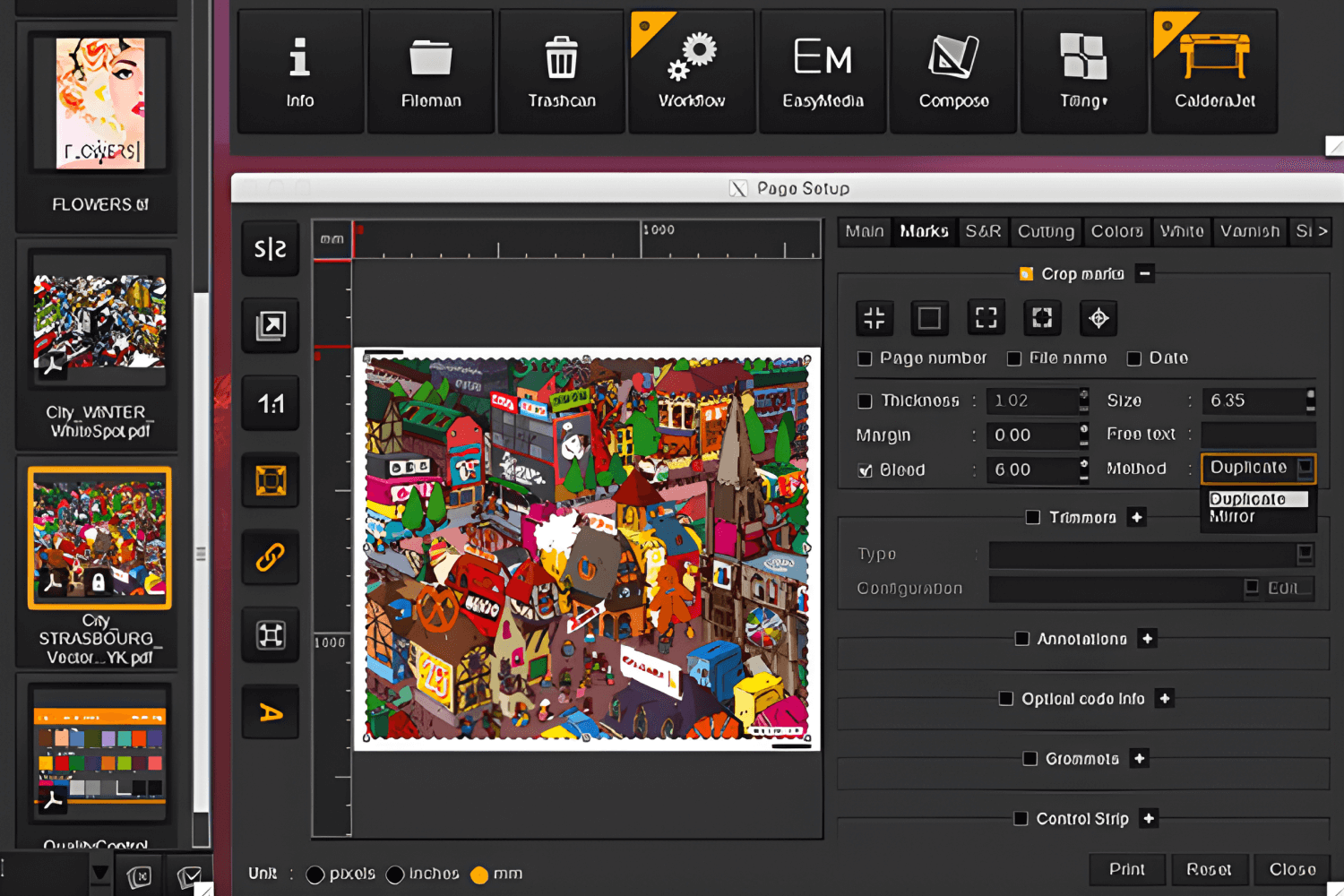The height and width of the screenshot is (896, 1344).
Task: Enable the Page number checkbox
Action: pyautogui.click(x=865, y=358)
